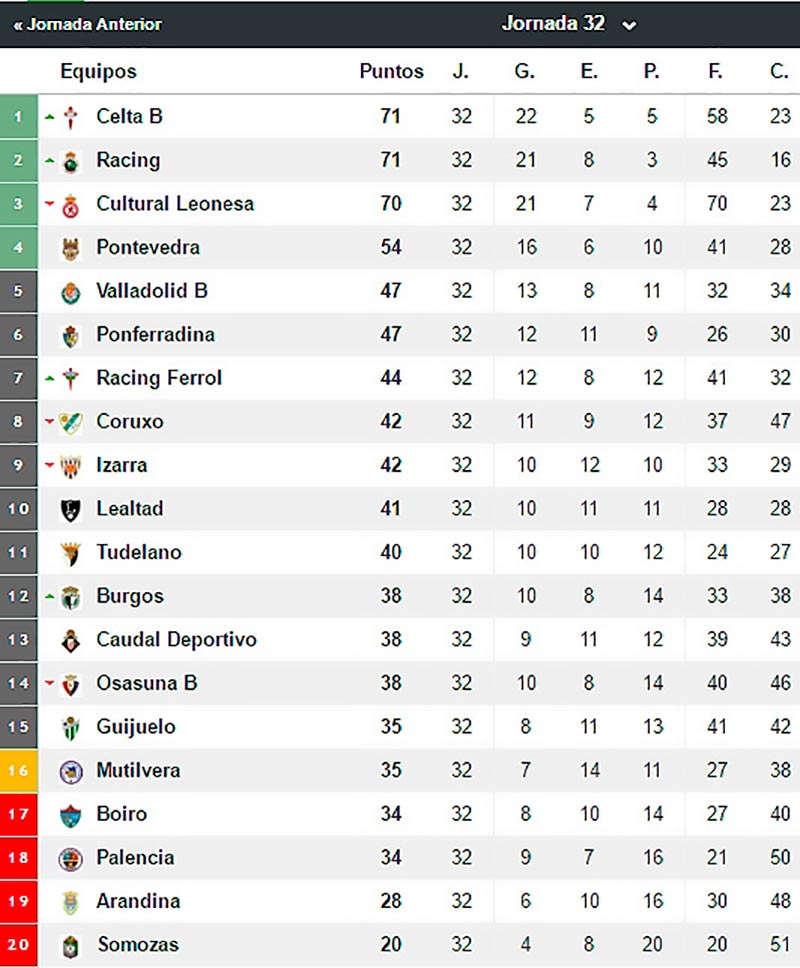
Task: Select the Burgos club badge
Action: [68, 595]
